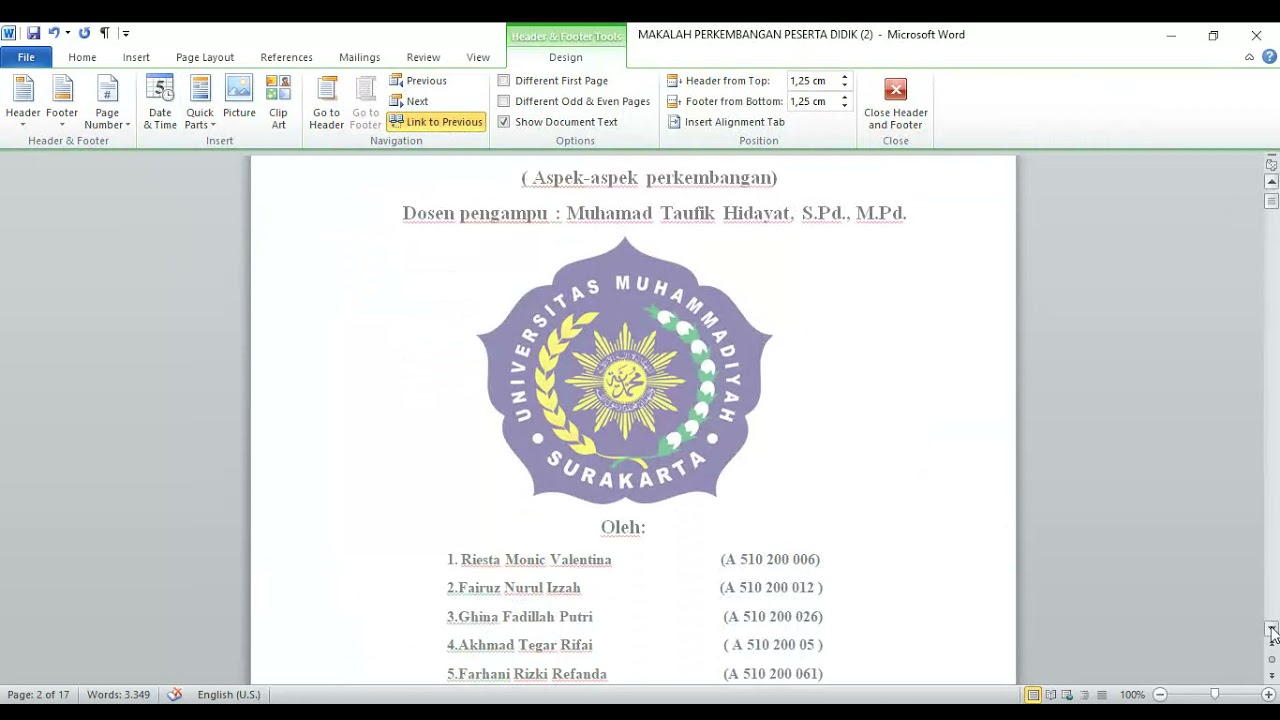The height and width of the screenshot is (720, 1280).
Task: Click the Word application icon in title bar
Action: point(9,34)
